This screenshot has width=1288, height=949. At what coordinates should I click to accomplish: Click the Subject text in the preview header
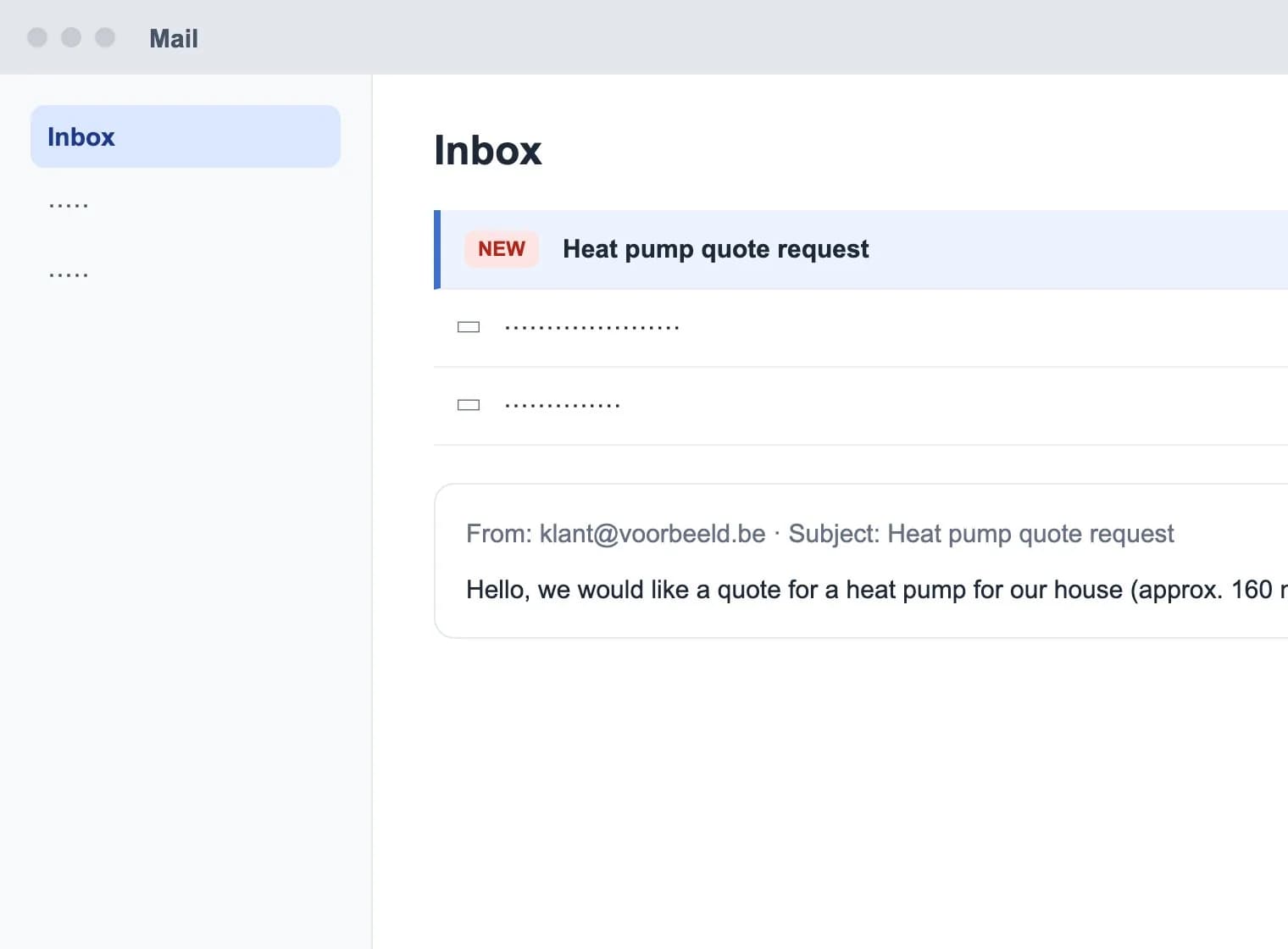coord(981,534)
